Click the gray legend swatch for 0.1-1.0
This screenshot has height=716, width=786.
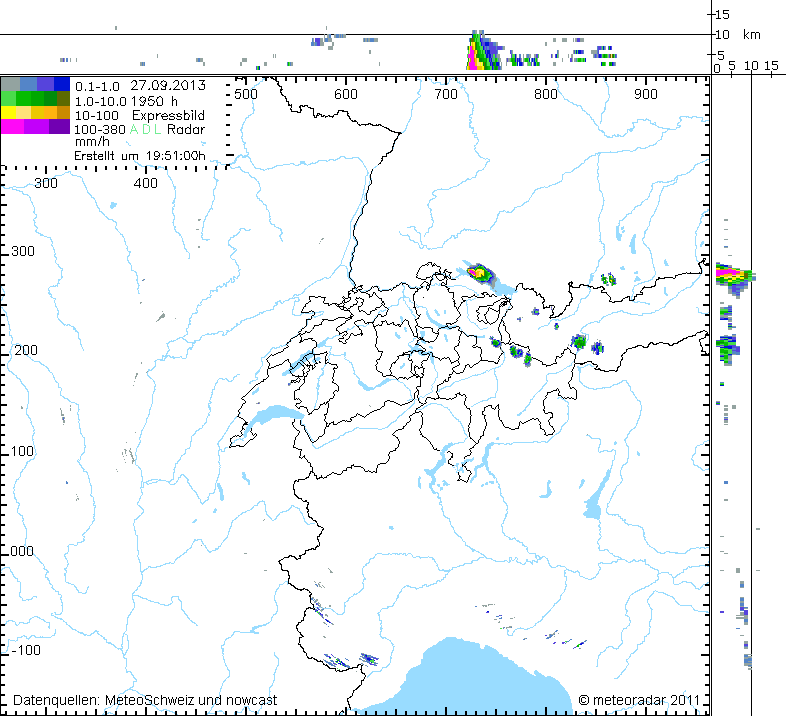pyautogui.click(x=11, y=84)
